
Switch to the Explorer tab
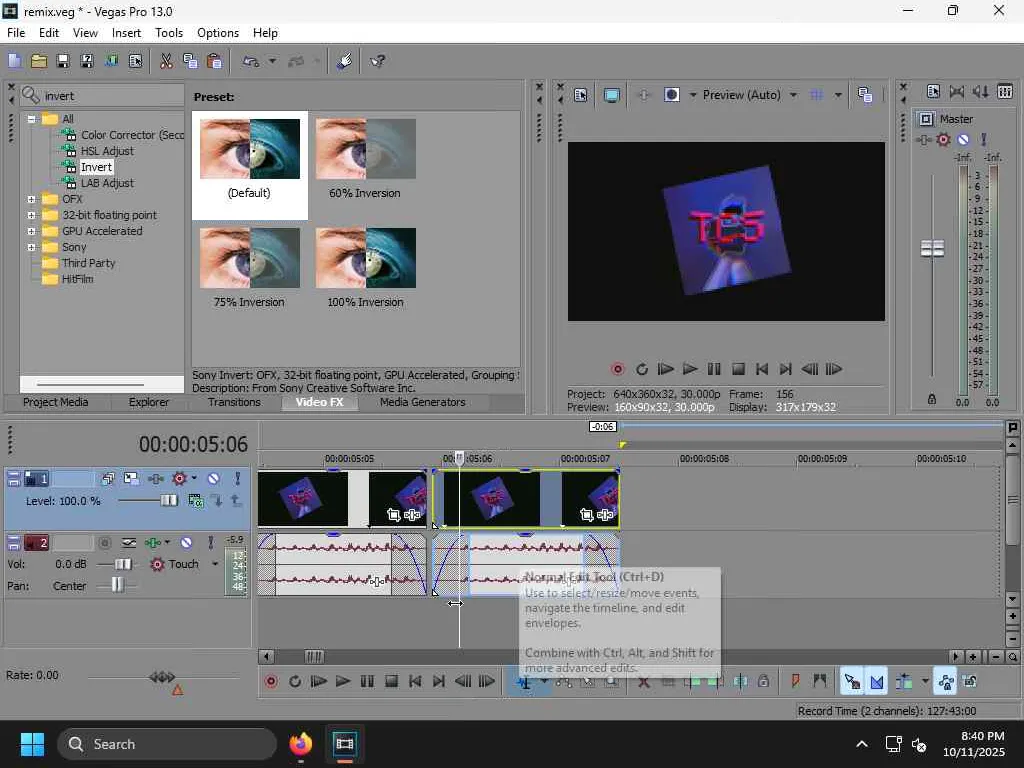tap(149, 402)
